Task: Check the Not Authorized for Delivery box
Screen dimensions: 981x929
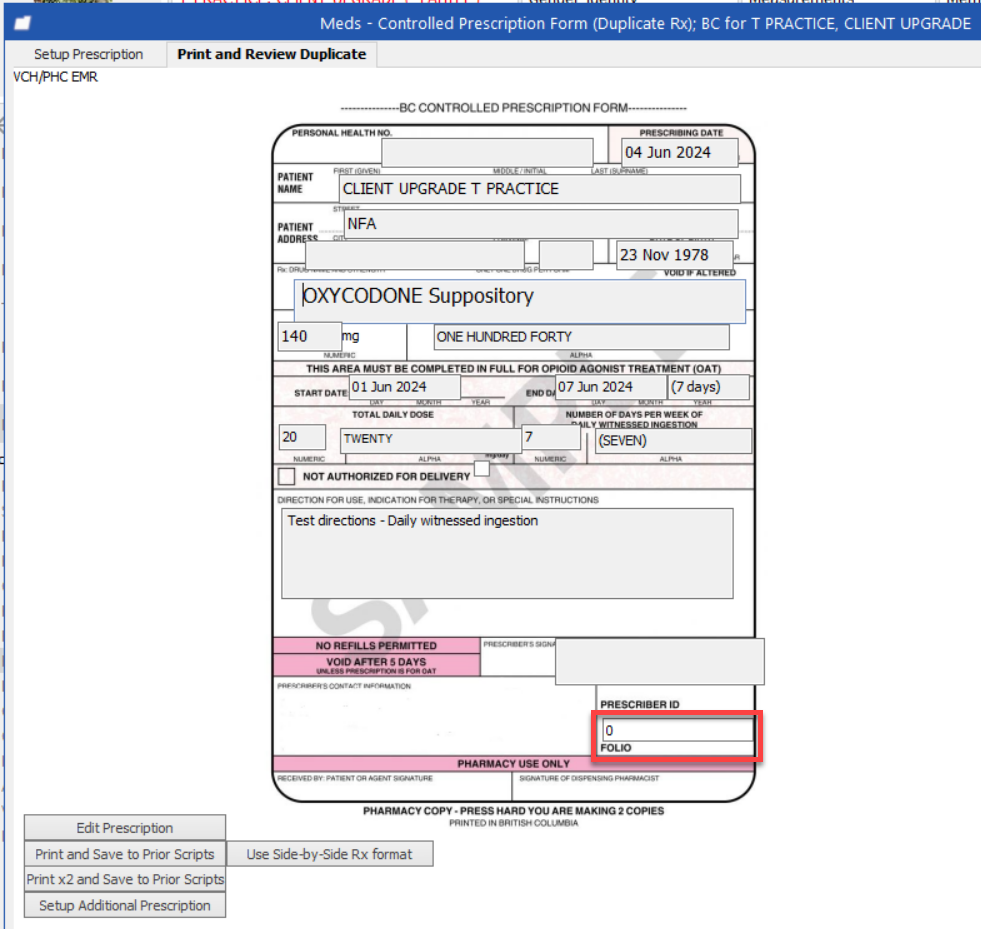Action: click(x=287, y=477)
